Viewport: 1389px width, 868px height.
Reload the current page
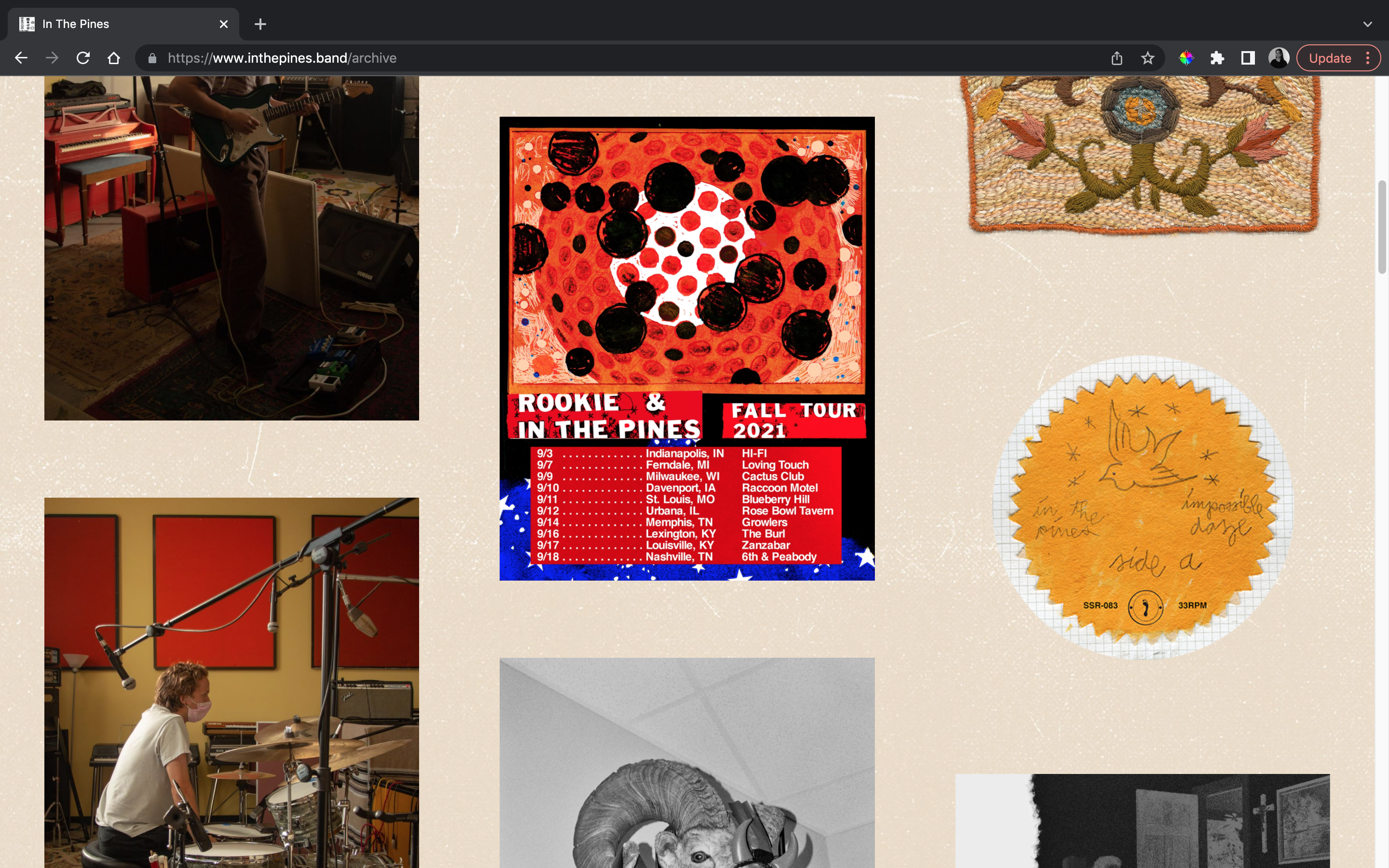pyautogui.click(x=83, y=58)
